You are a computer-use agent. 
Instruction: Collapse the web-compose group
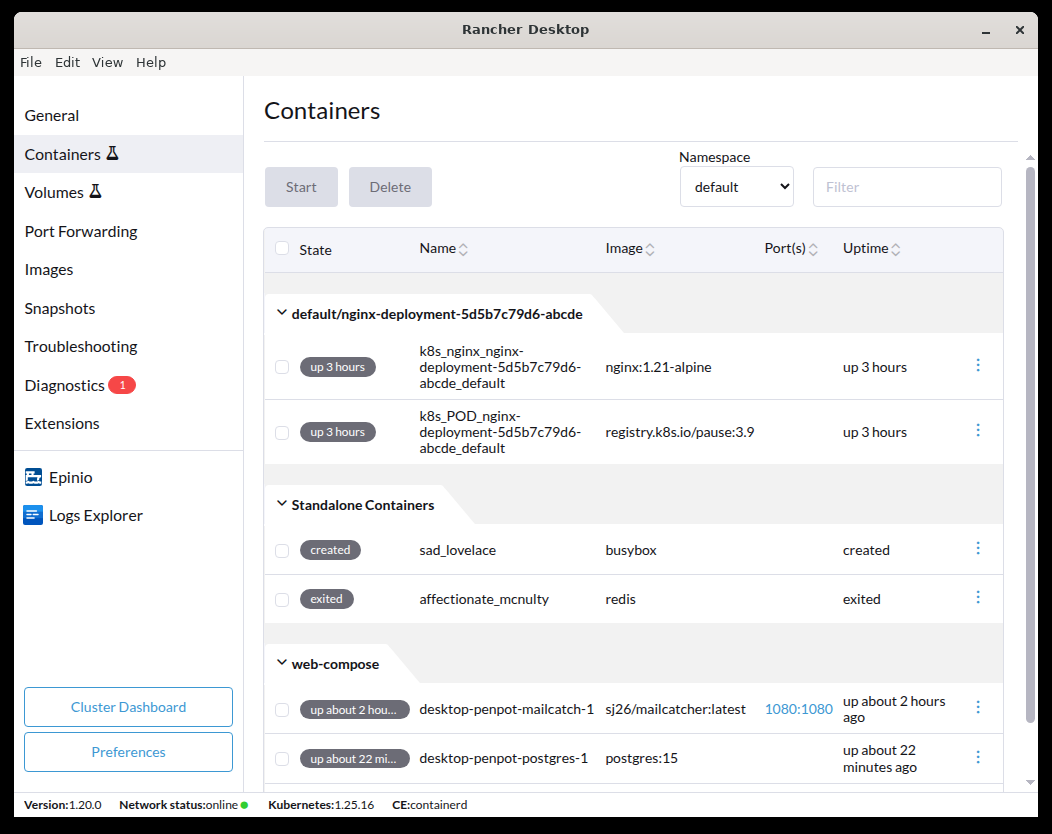tap(281, 663)
